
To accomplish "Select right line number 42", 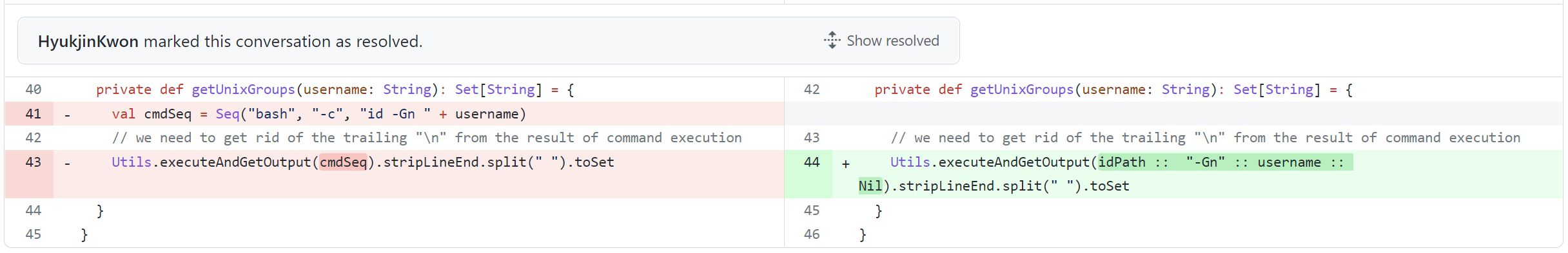I will (811, 89).
